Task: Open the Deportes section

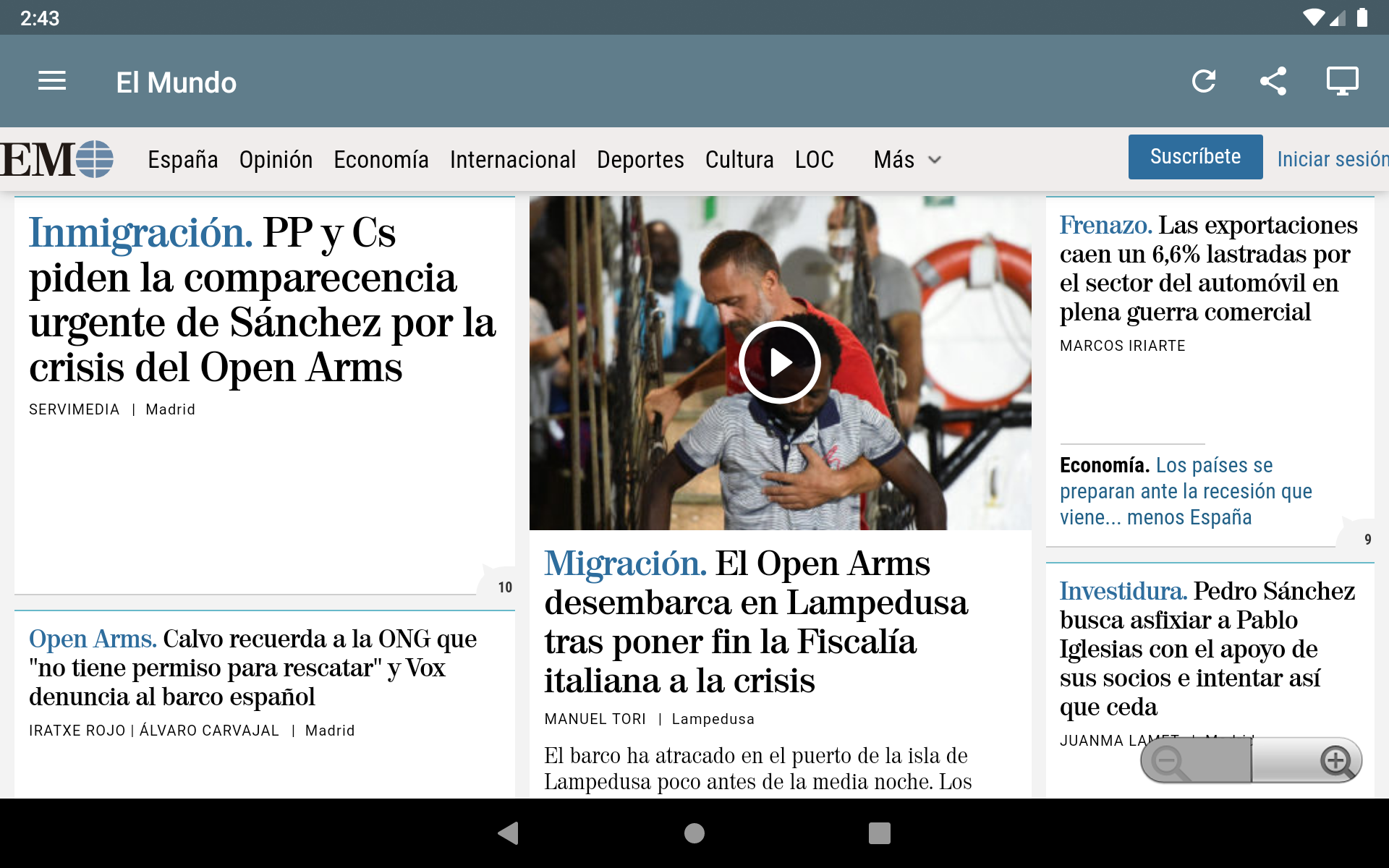Action: (640, 159)
